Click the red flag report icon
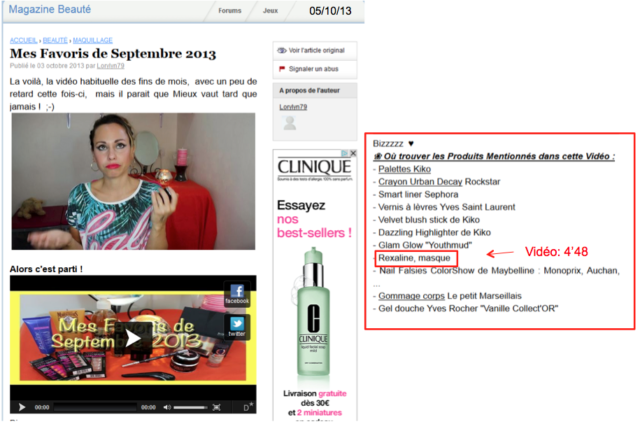640x424 pixels. click(x=282, y=69)
